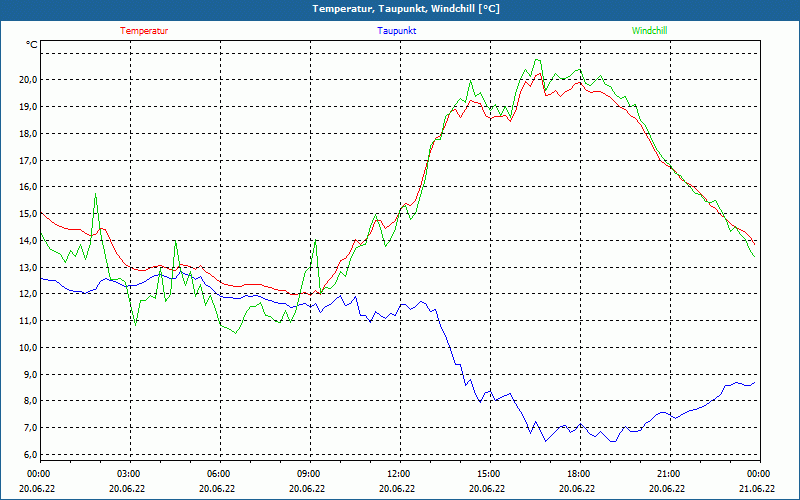Screen dimensions: 800x500
Task: Click the 10,0 y-axis value
Action: (x=28, y=347)
